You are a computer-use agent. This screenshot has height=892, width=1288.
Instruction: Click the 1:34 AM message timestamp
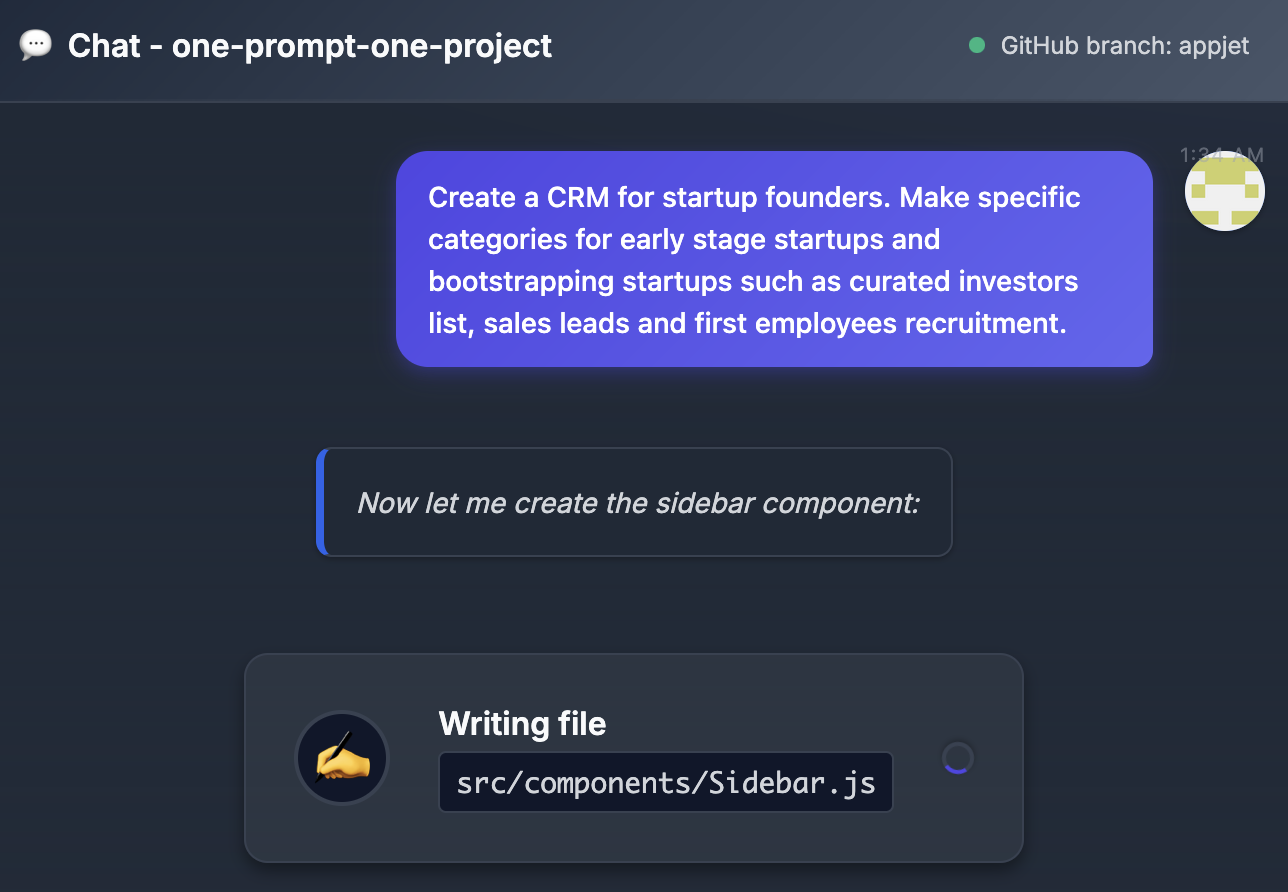(x=1220, y=155)
